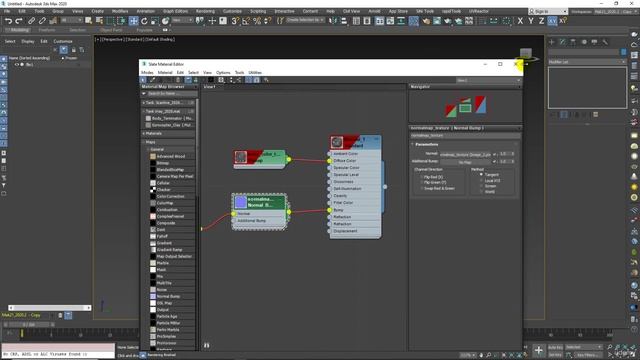Click the lock icon in Scene Explorer toolbar
The height and width of the screenshot is (360, 640).
[73, 50]
